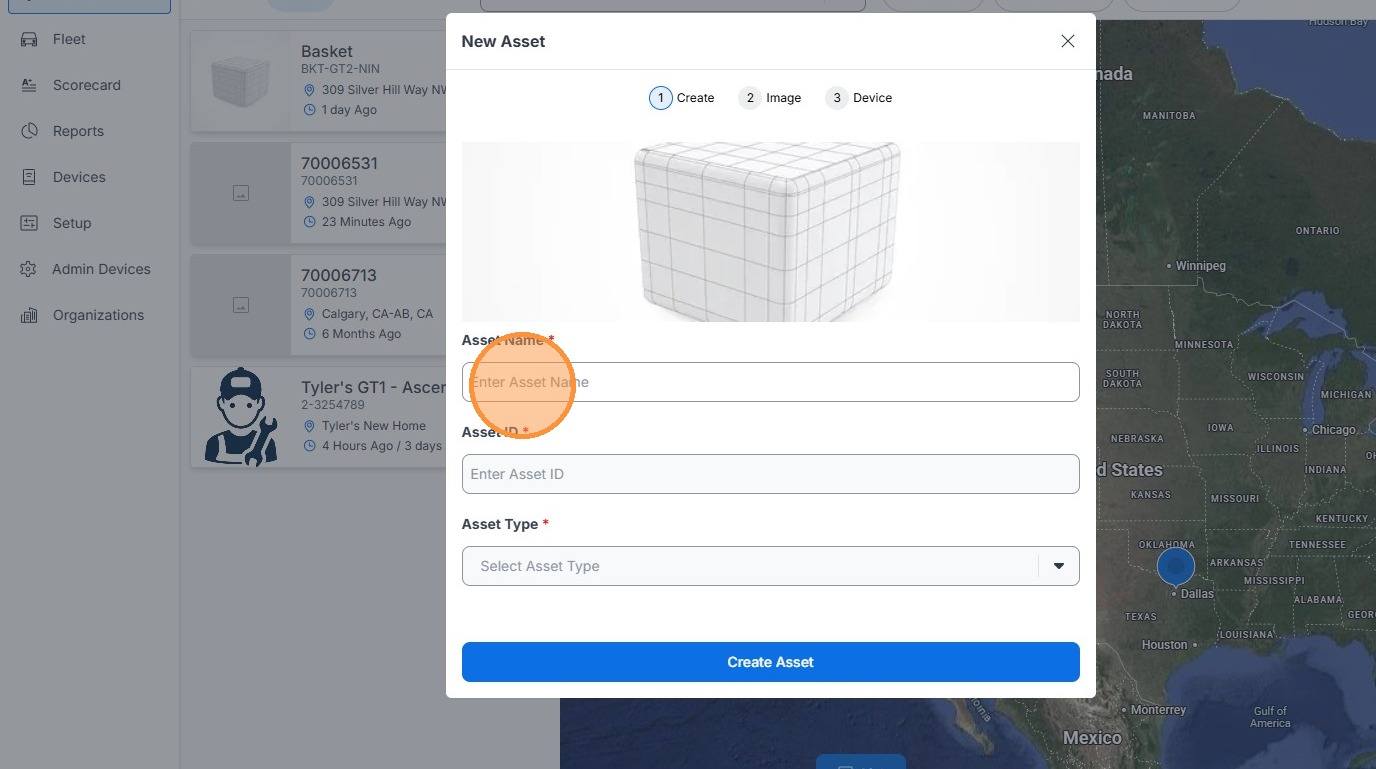This screenshot has height=769, width=1376.
Task: Go to step 1 Create
Action: click(x=681, y=98)
